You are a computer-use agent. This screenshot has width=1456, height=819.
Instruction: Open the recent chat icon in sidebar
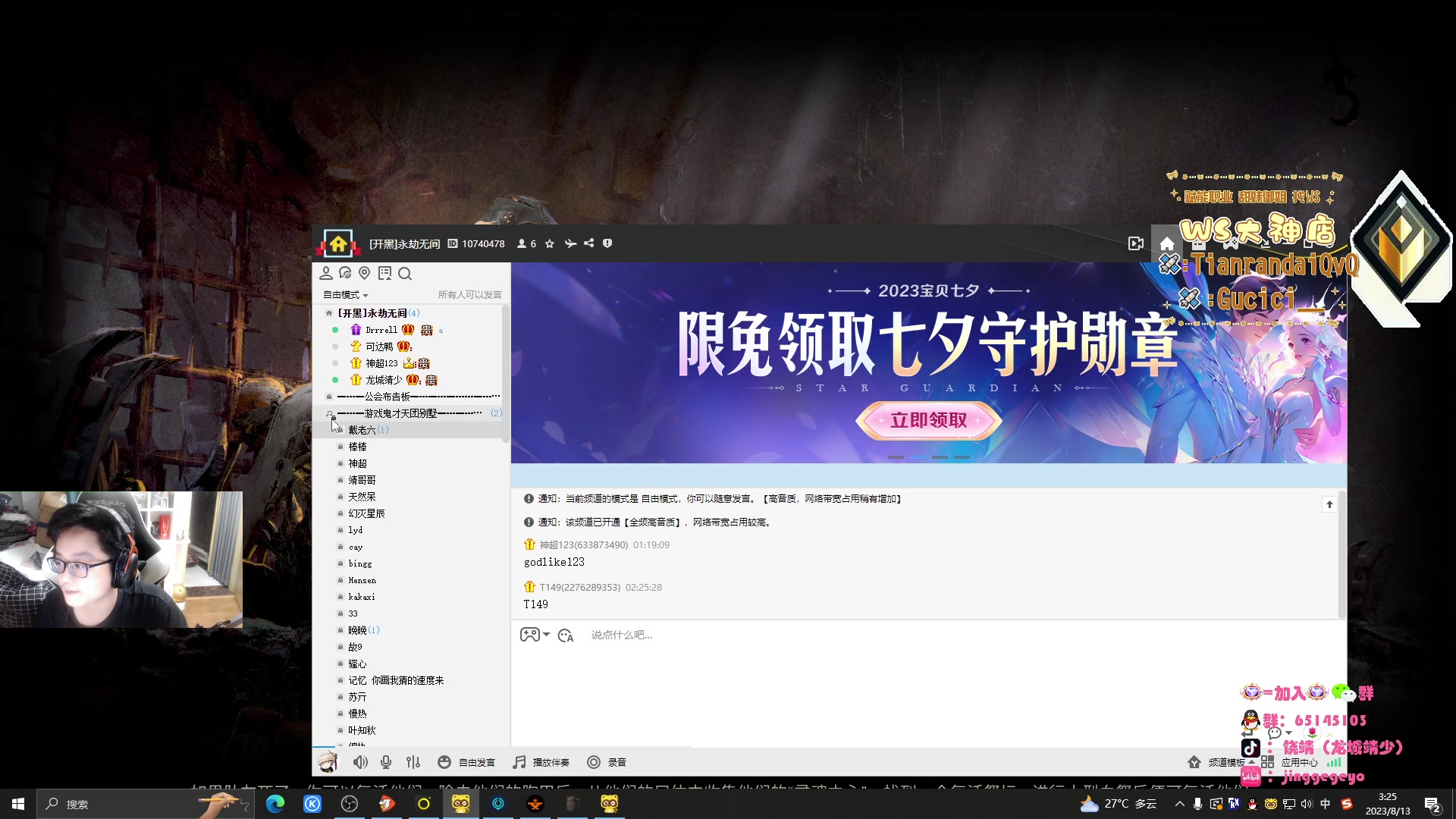[x=346, y=273]
